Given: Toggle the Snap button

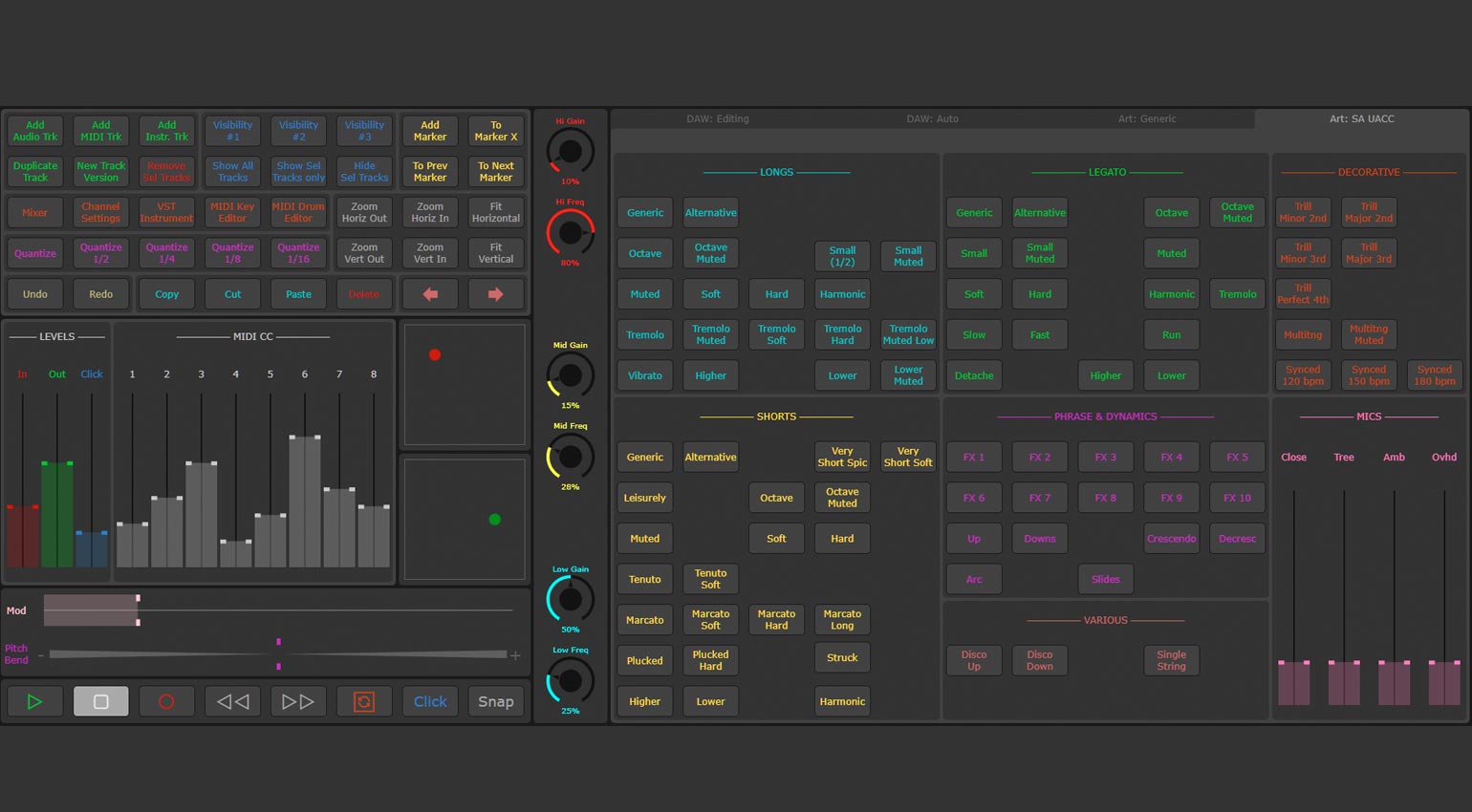Looking at the screenshot, I should [495, 701].
